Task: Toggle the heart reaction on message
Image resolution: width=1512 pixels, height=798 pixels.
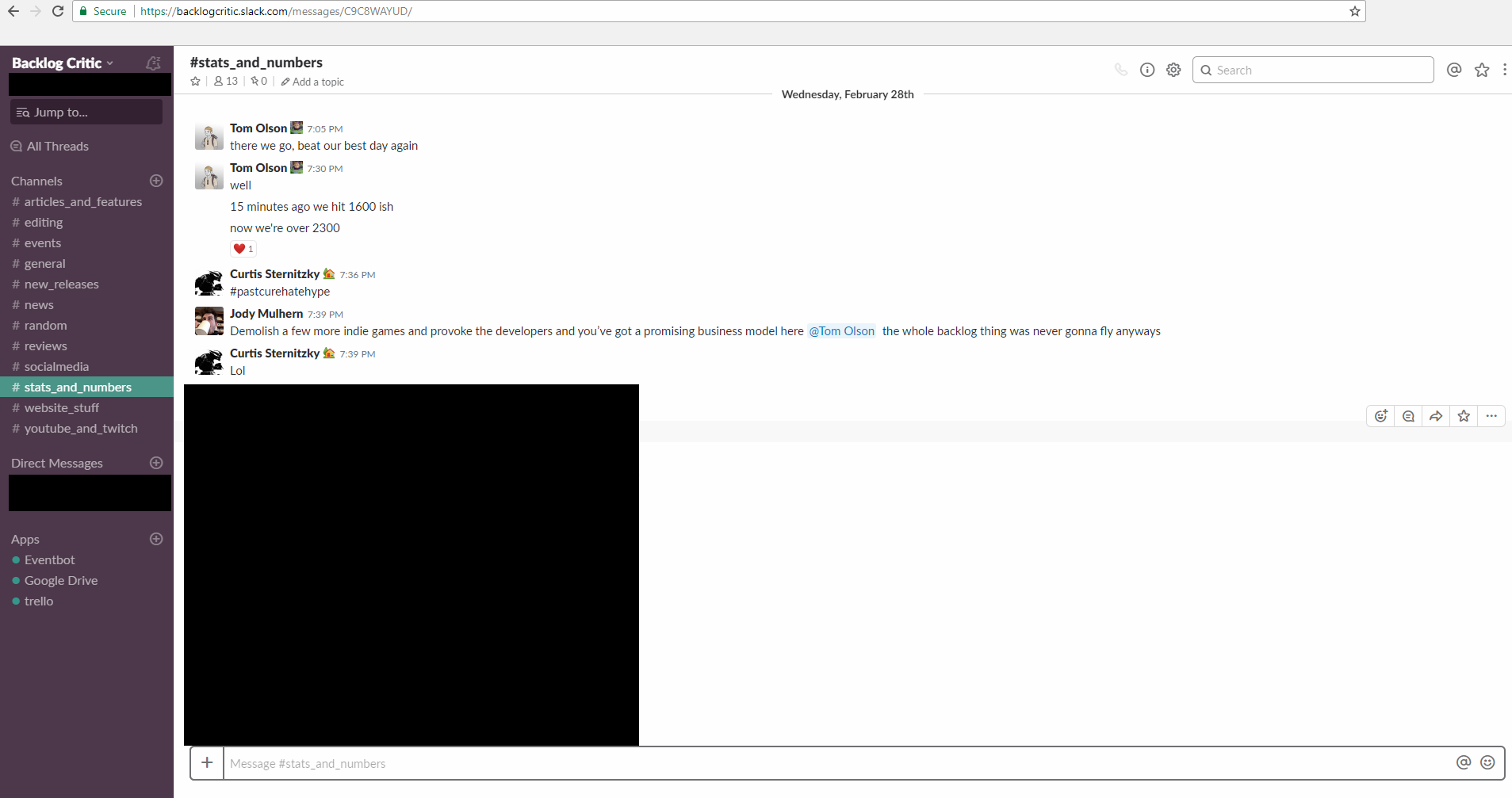Action: click(243, 249)
